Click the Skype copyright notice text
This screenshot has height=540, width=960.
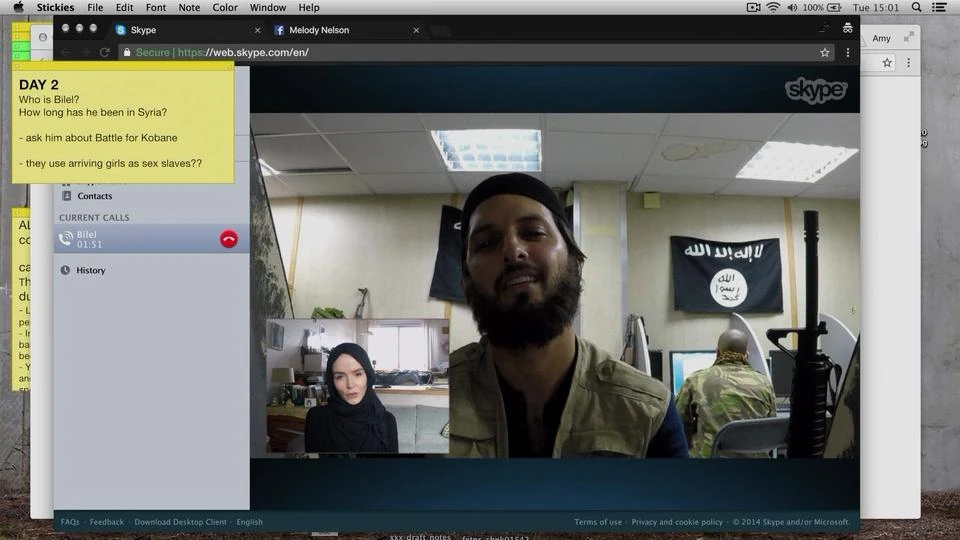coord(791,522)
